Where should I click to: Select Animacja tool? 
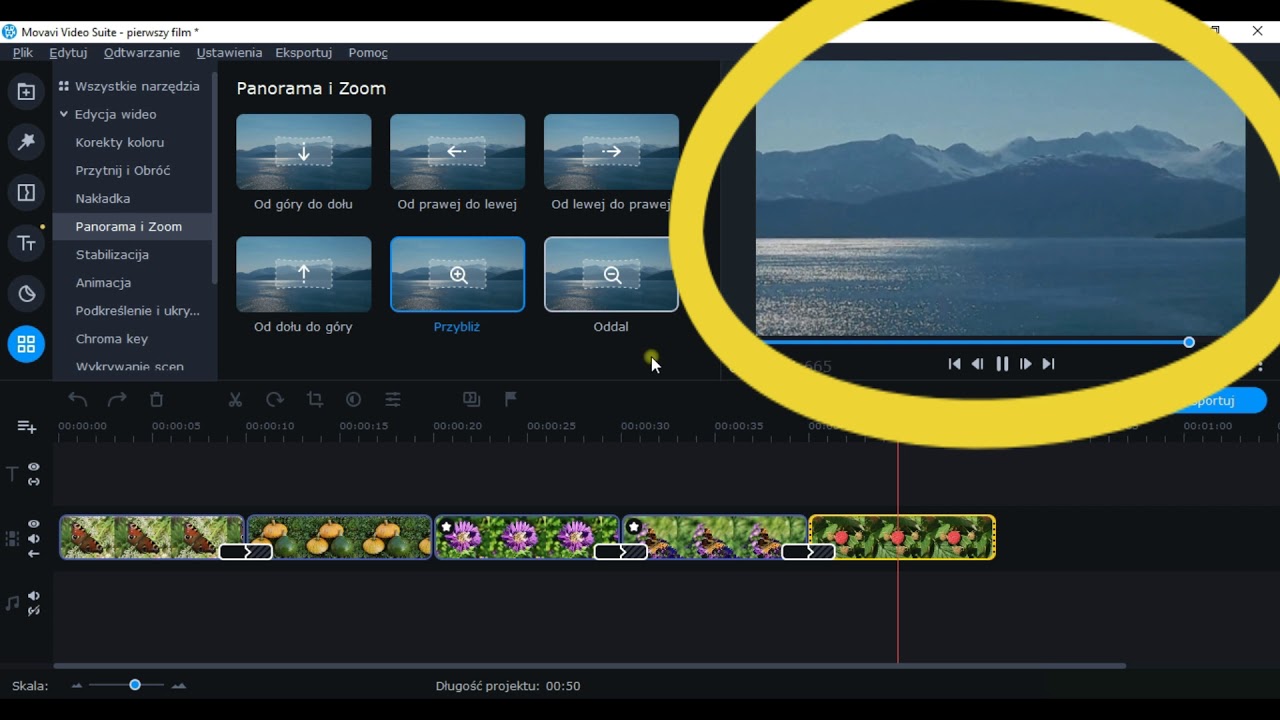103,282
